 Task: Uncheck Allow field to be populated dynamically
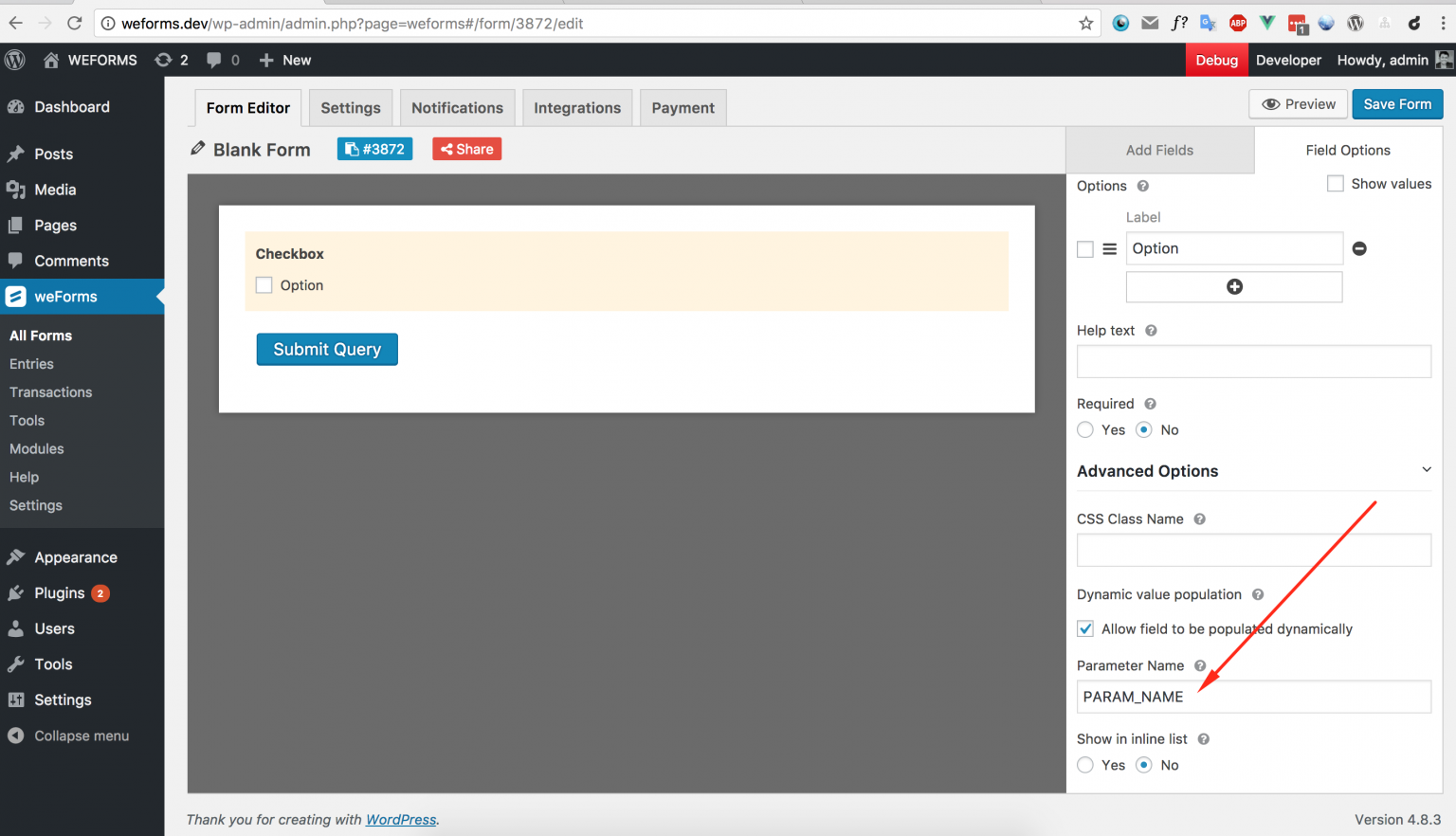tap(1085, 628)
